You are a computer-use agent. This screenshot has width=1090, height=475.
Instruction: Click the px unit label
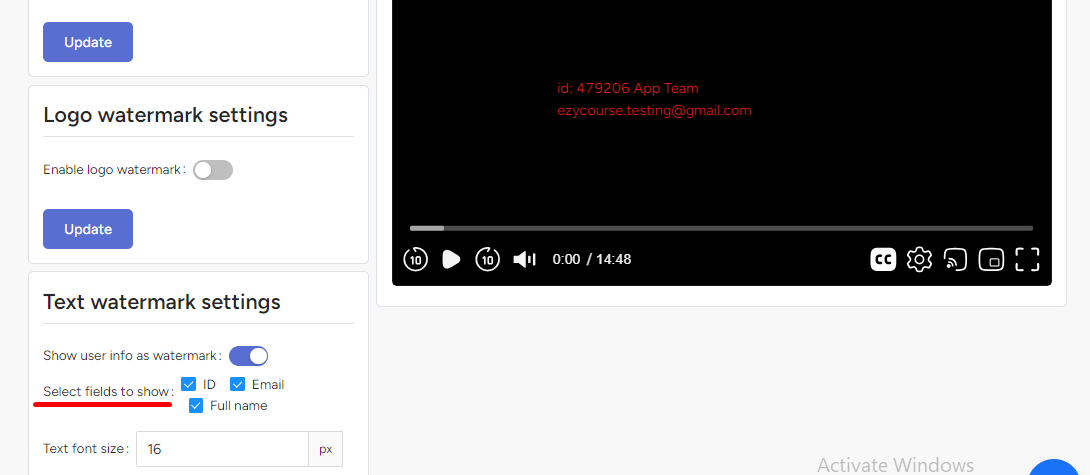[325, 449]
